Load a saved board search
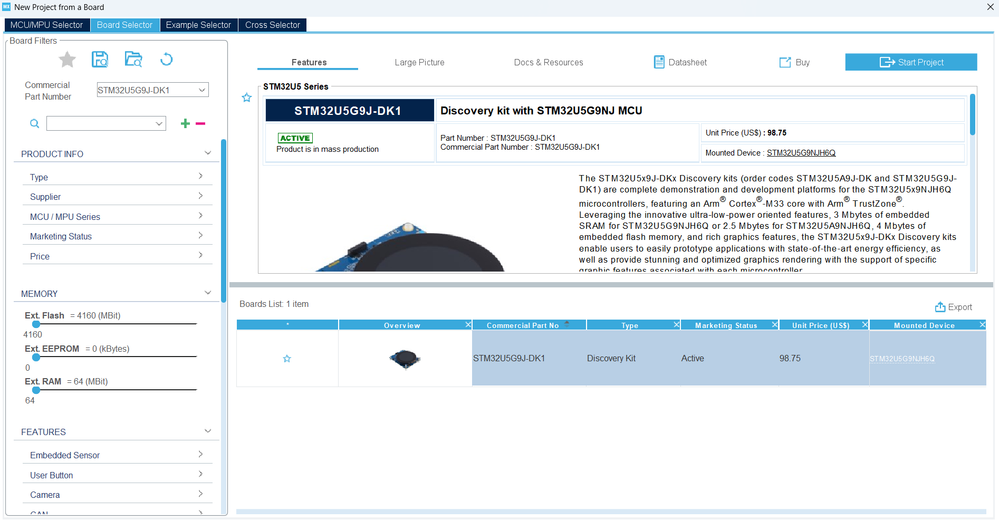The height and width of the screenshot is (521, 999). (x=133, y=59)
